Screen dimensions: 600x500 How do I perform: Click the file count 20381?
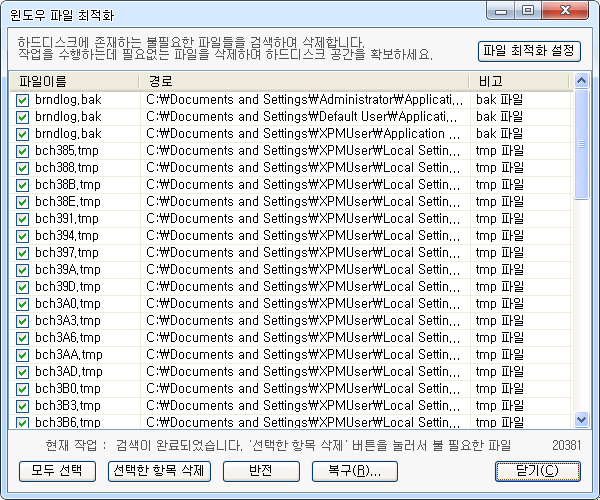point(566,446)
